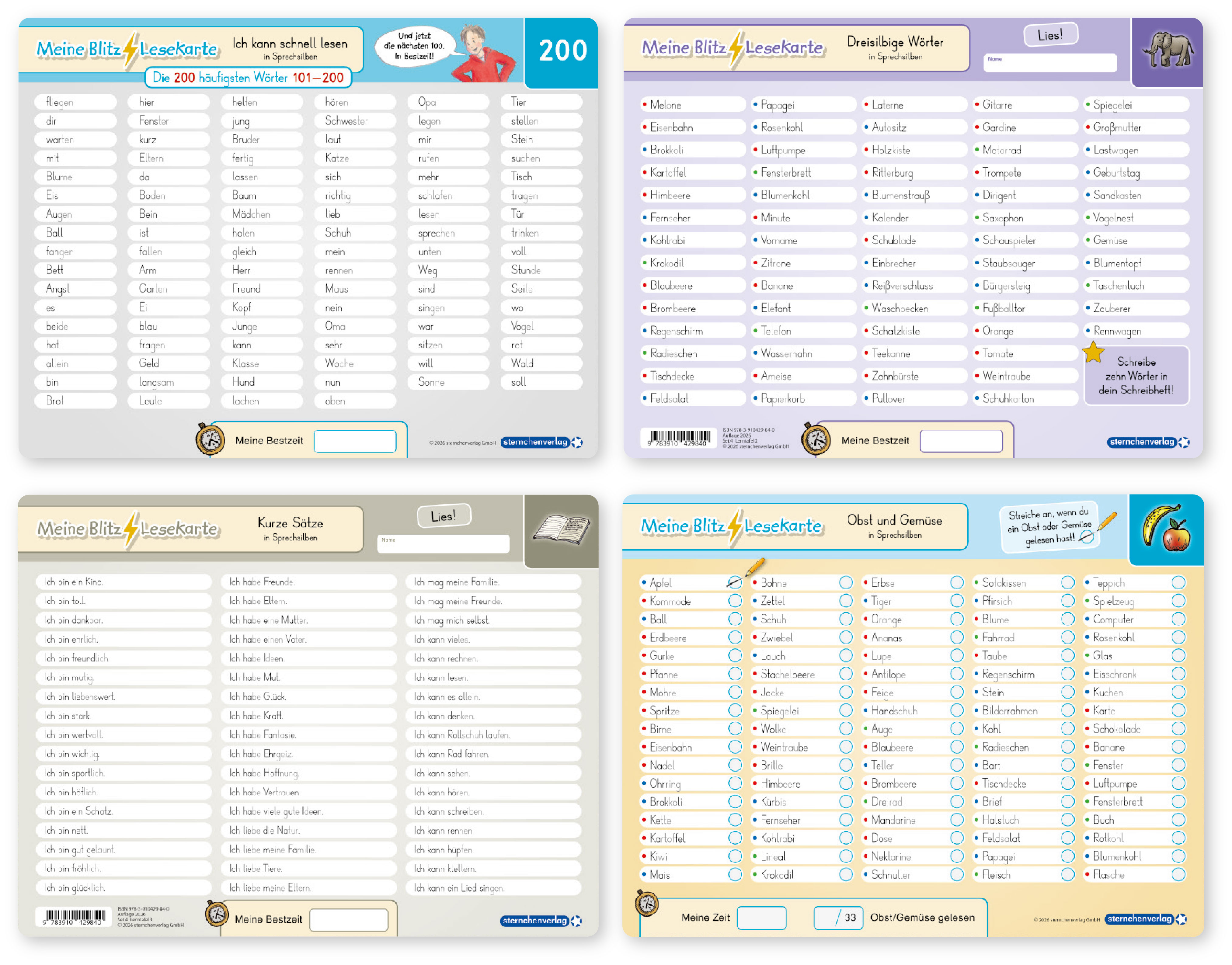Click the Meine Bestzeit field on the 200 card
Screen dimensions: 1232x965
[x=354, y=441]
